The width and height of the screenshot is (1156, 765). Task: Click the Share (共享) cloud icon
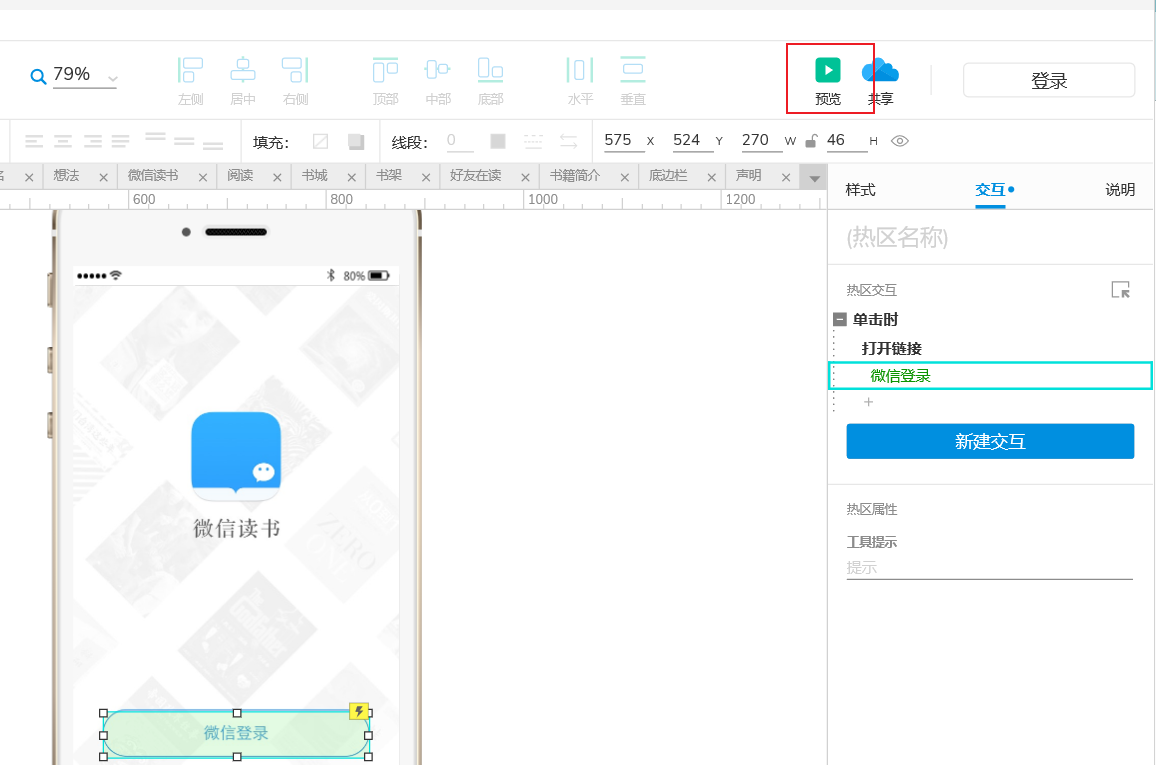click(880, 71)
